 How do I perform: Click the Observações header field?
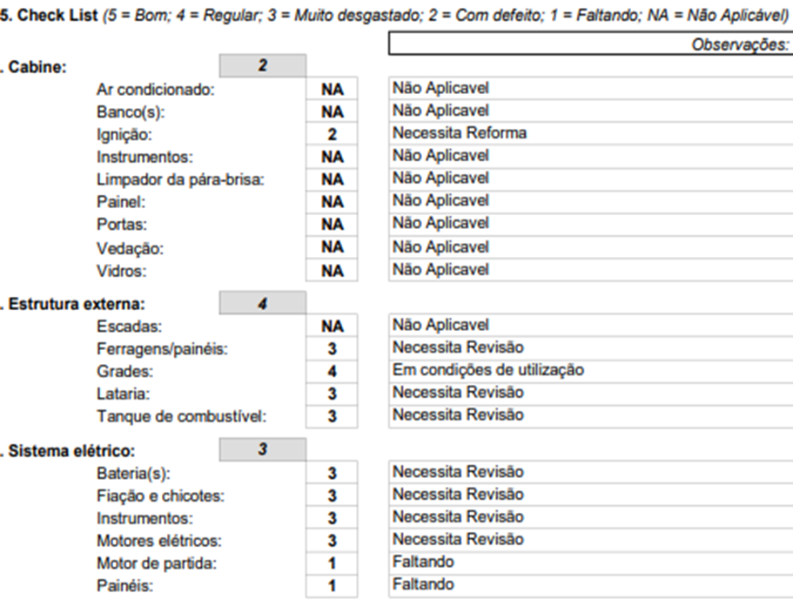[x=590, y=45]
